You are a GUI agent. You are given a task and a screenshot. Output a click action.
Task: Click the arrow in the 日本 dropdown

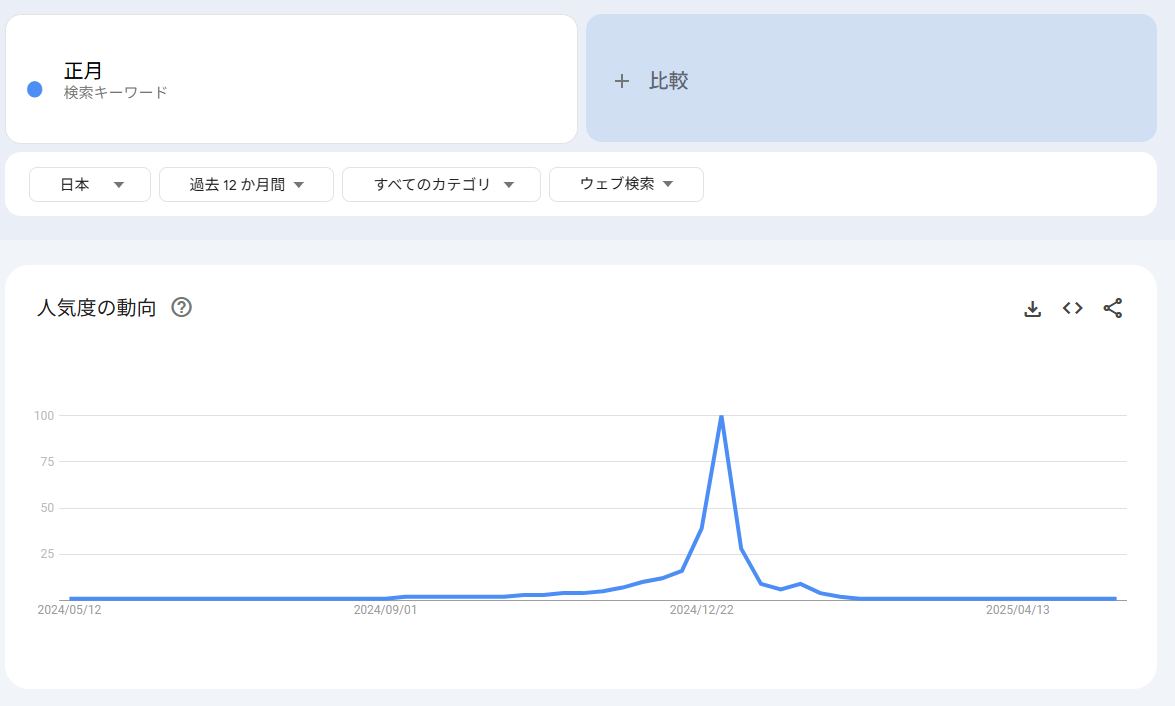click(x=119, y=185)
